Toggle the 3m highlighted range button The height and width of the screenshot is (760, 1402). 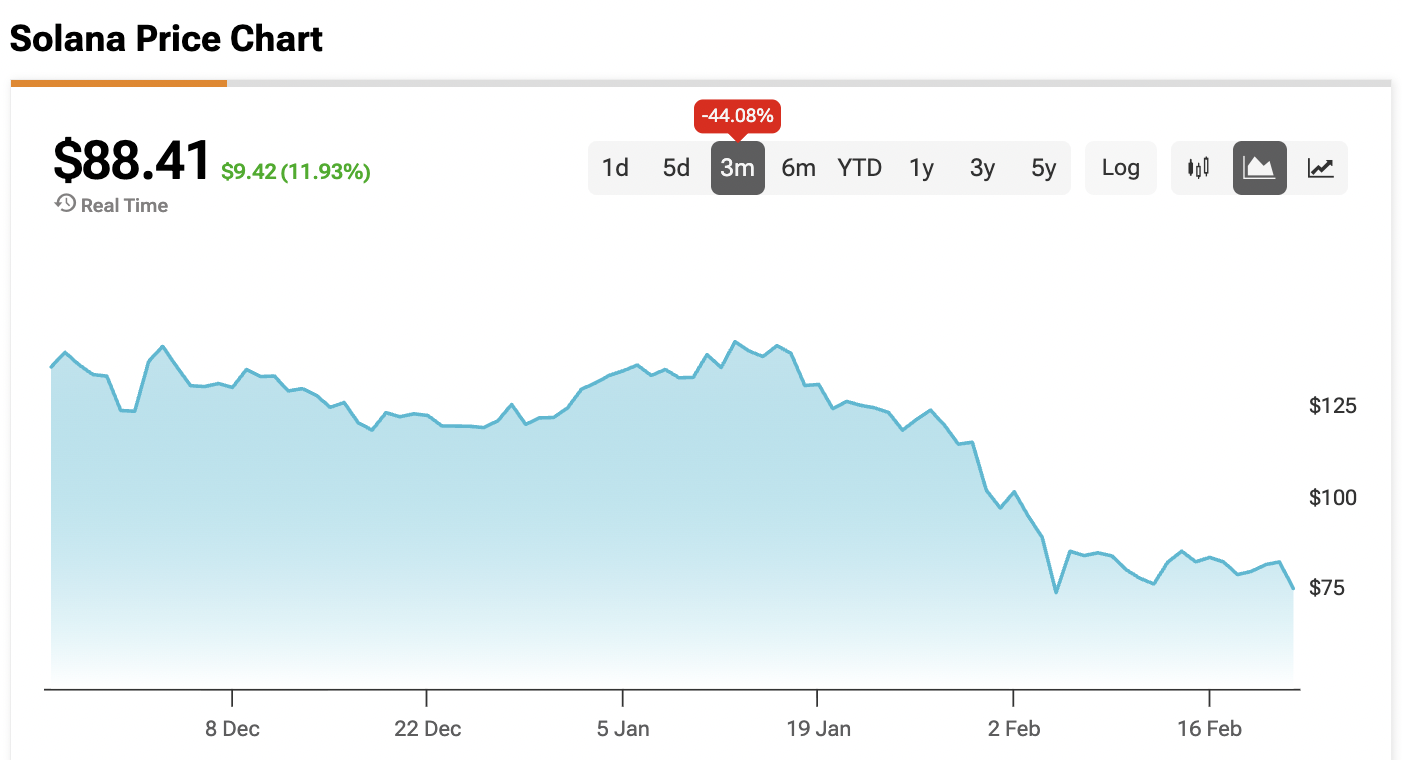pos(737,168)
